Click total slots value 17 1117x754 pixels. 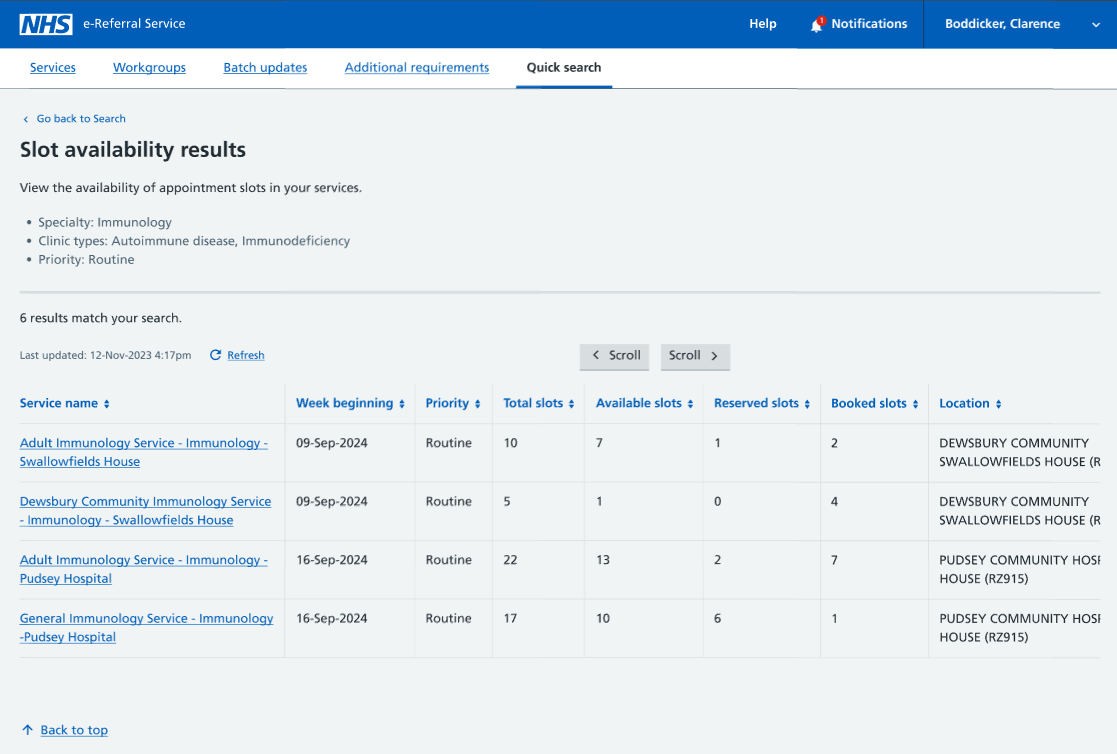pyautogui.click(x=510, y=619)
